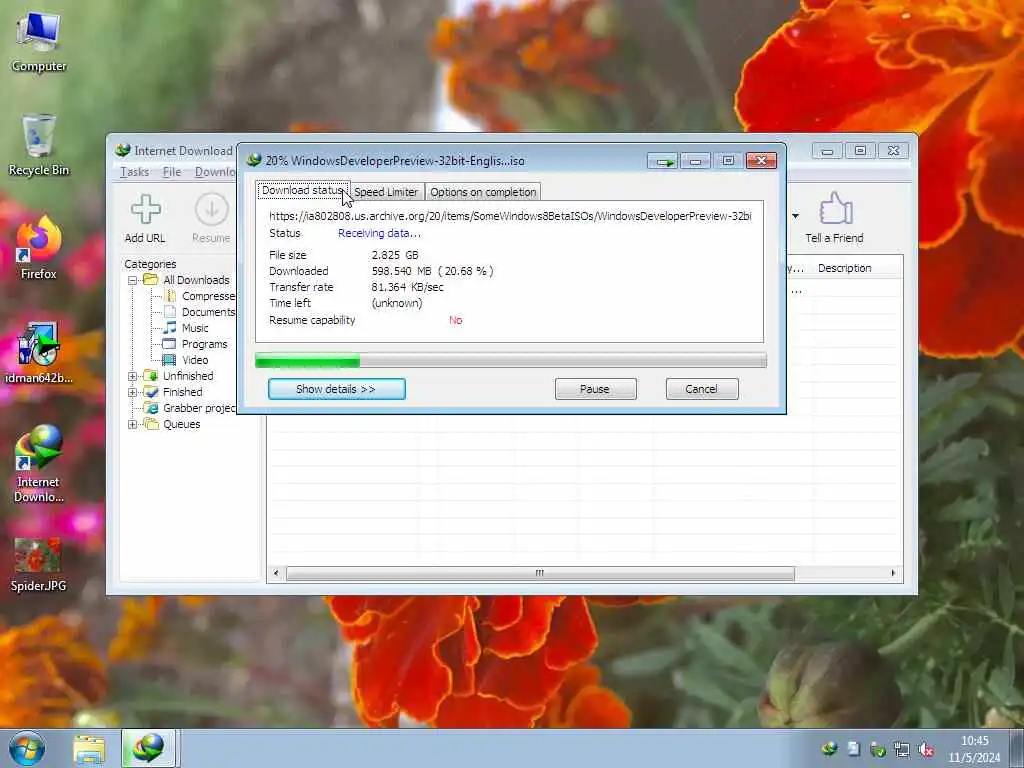Select the Finished category label
This screenshot has height=768, width=1024.
click(x=183, y=392)
